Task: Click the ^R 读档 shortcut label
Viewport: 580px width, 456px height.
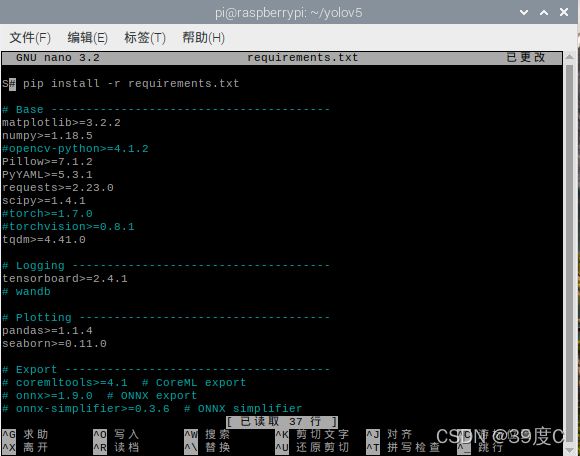Action: [x=116, y=448]
